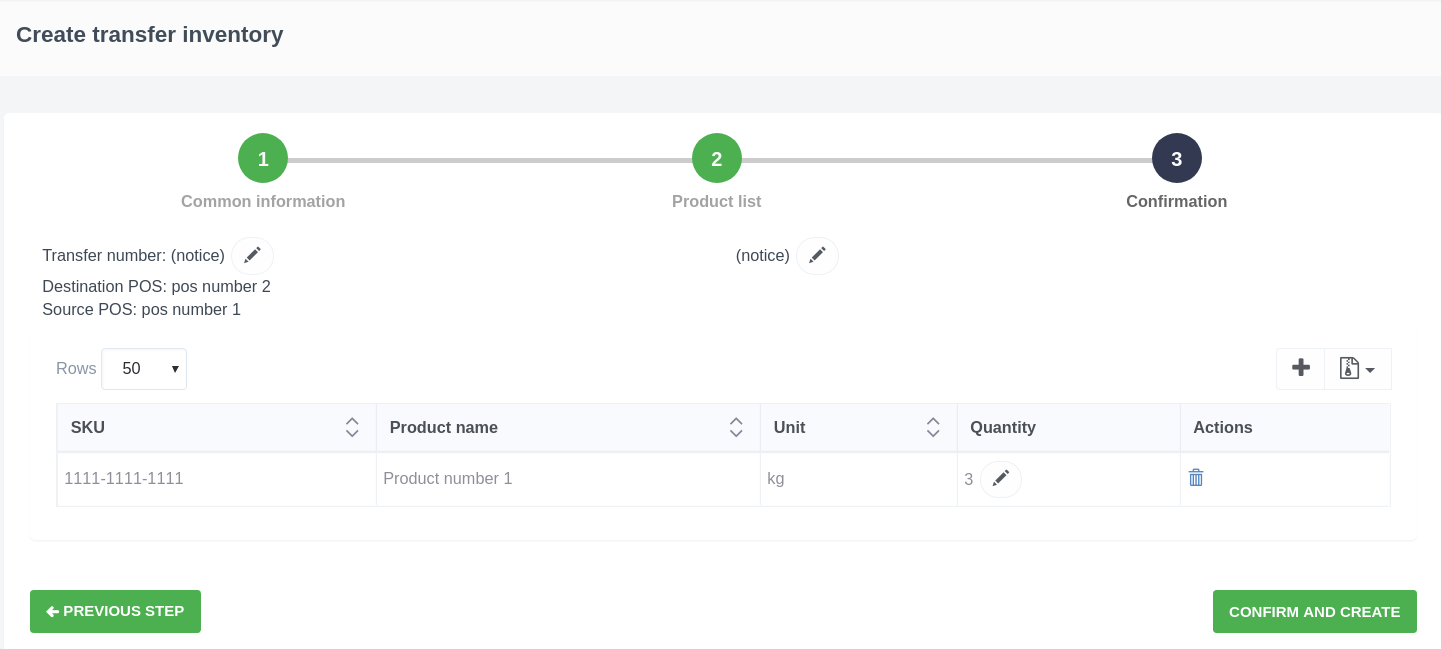
Task: Select the SKU cell 1111-1111-1111
Action: coord(124,479)
